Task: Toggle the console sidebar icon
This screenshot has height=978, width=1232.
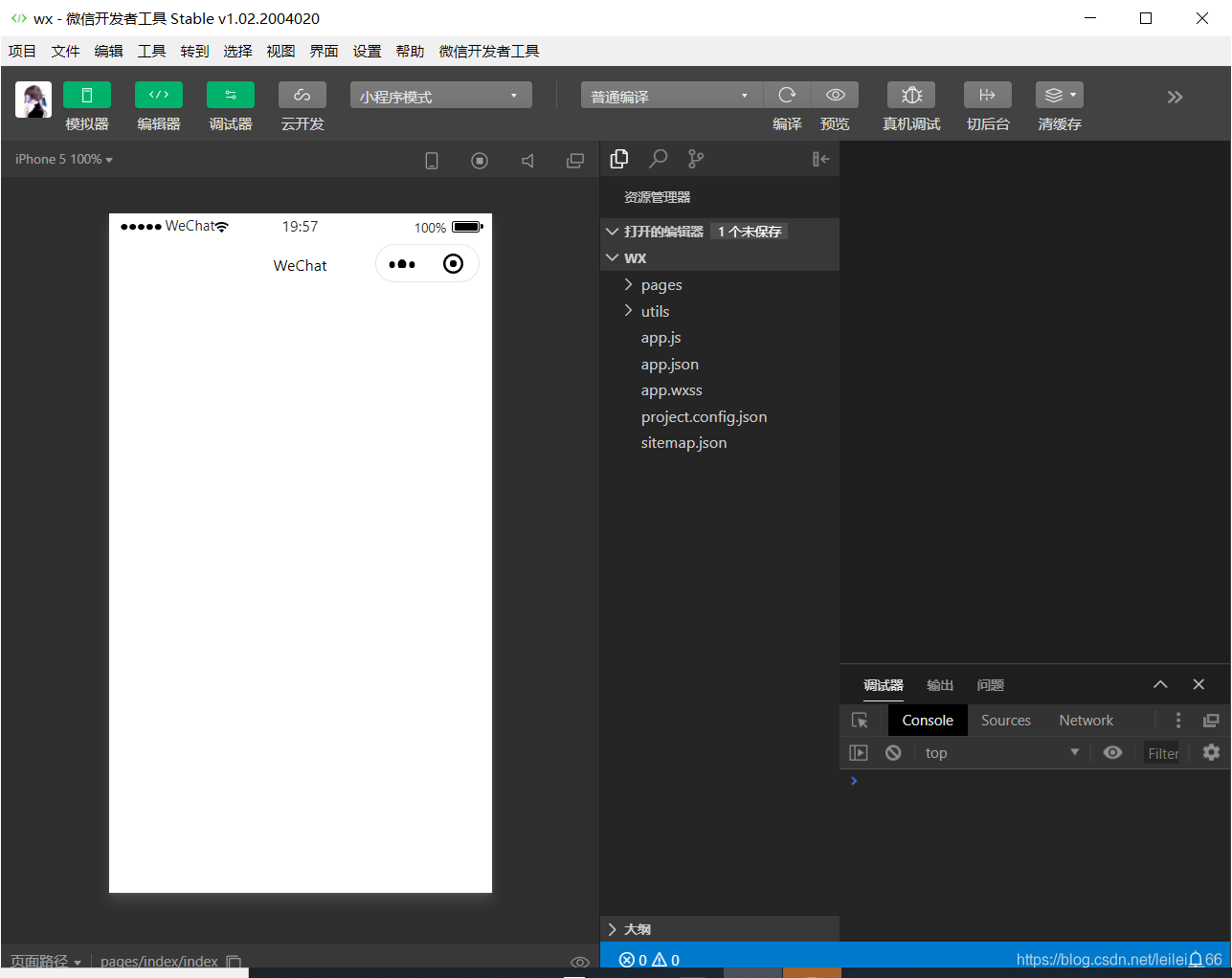Action: [x=859, y=753]
